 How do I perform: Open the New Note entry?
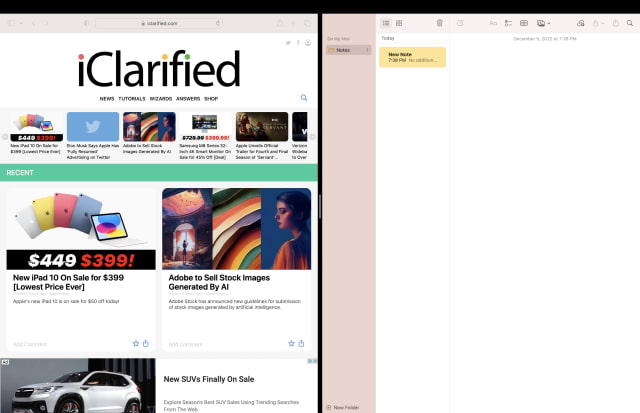pyautogui.click(x=413, y=57)
